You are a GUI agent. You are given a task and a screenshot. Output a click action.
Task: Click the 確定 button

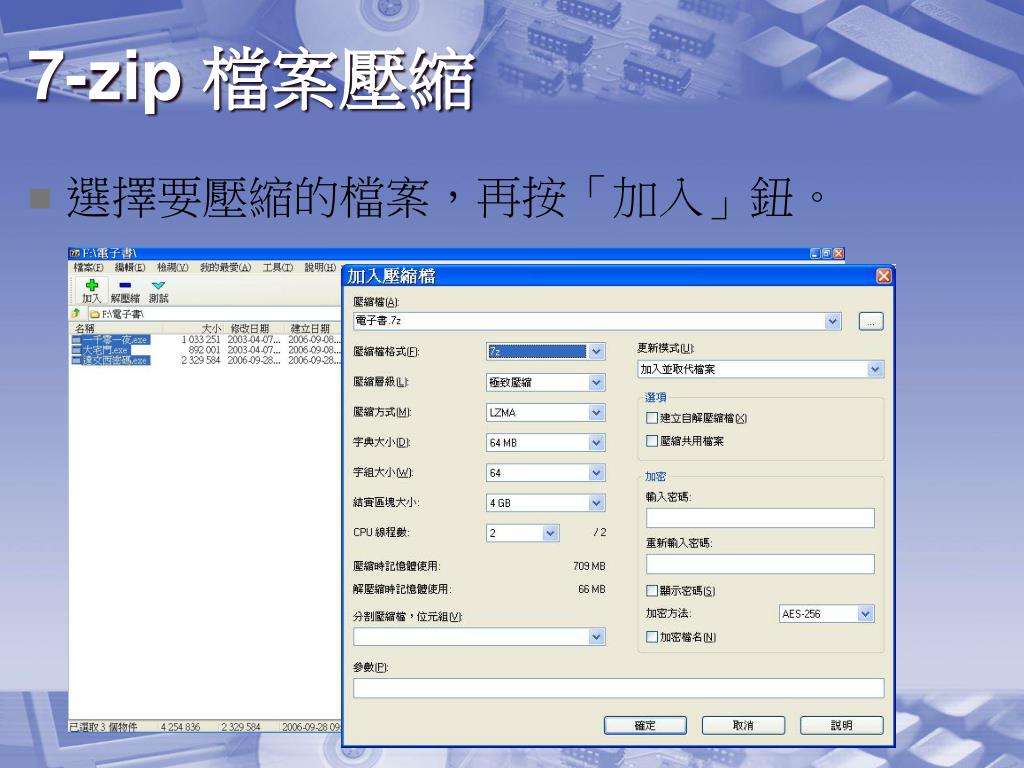coord(645,725)
